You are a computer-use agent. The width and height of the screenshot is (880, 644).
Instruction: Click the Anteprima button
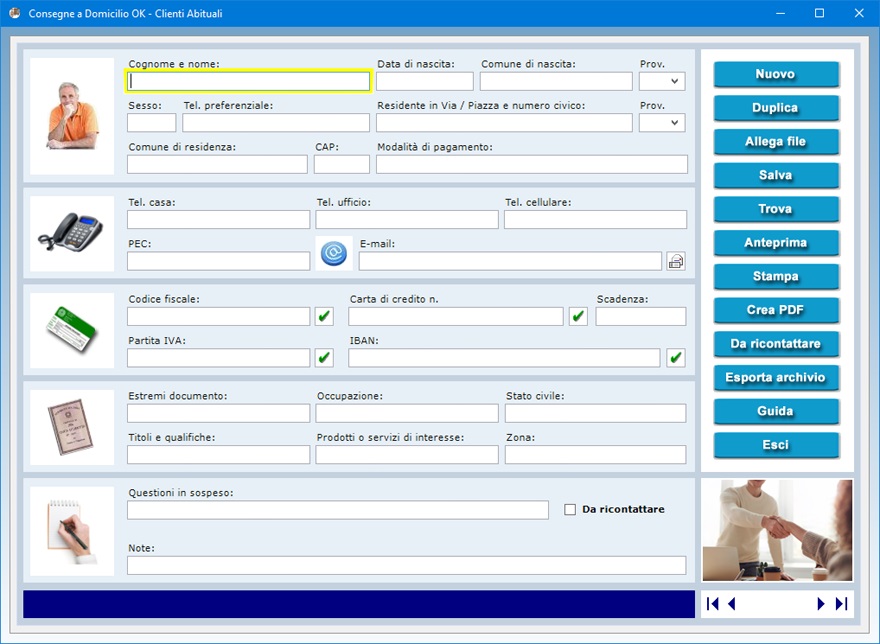click(x=776, y=243)
